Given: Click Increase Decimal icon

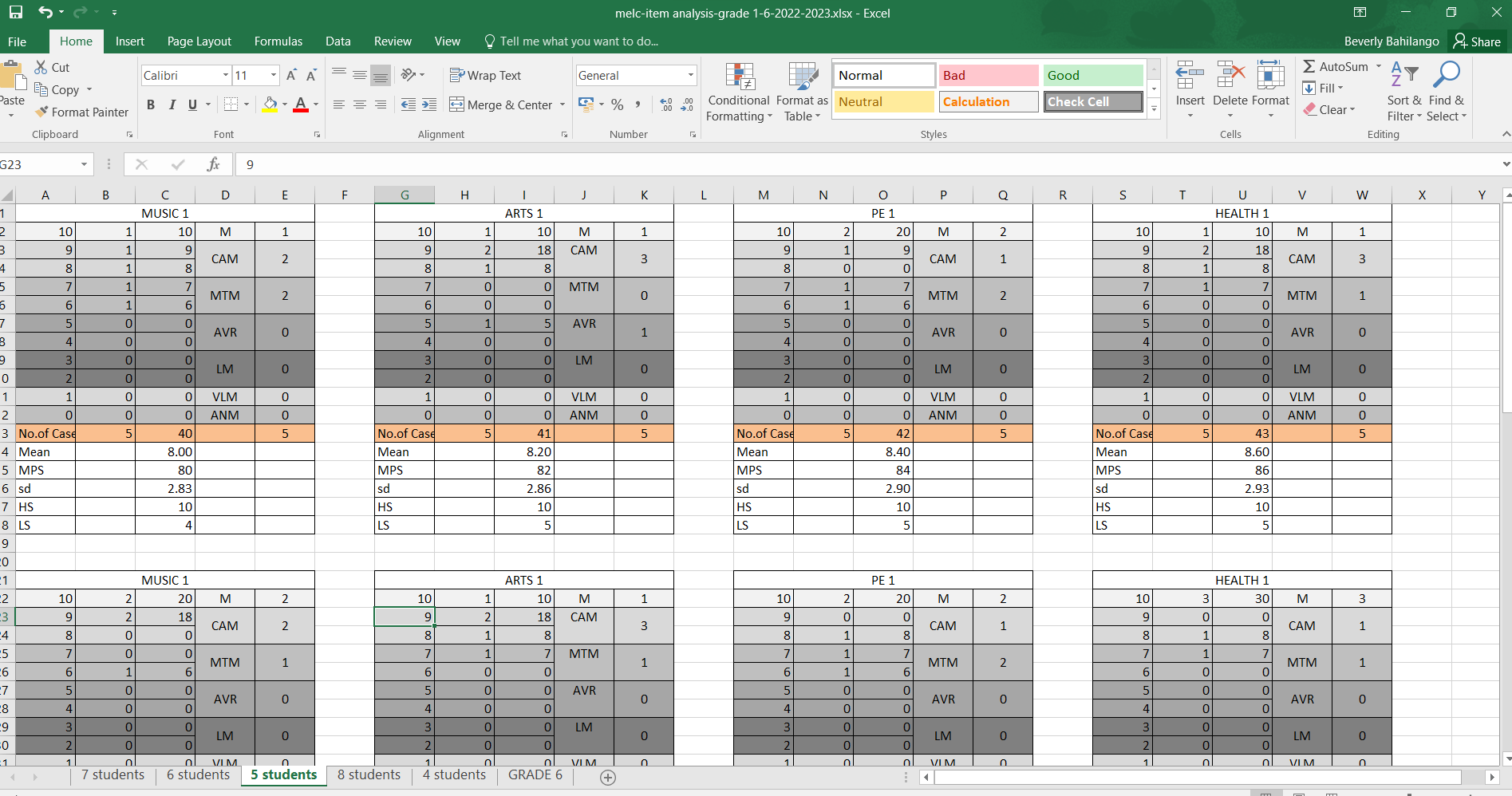Looking at the screenshot, I should pyautogui.click(x=666, y=104).
